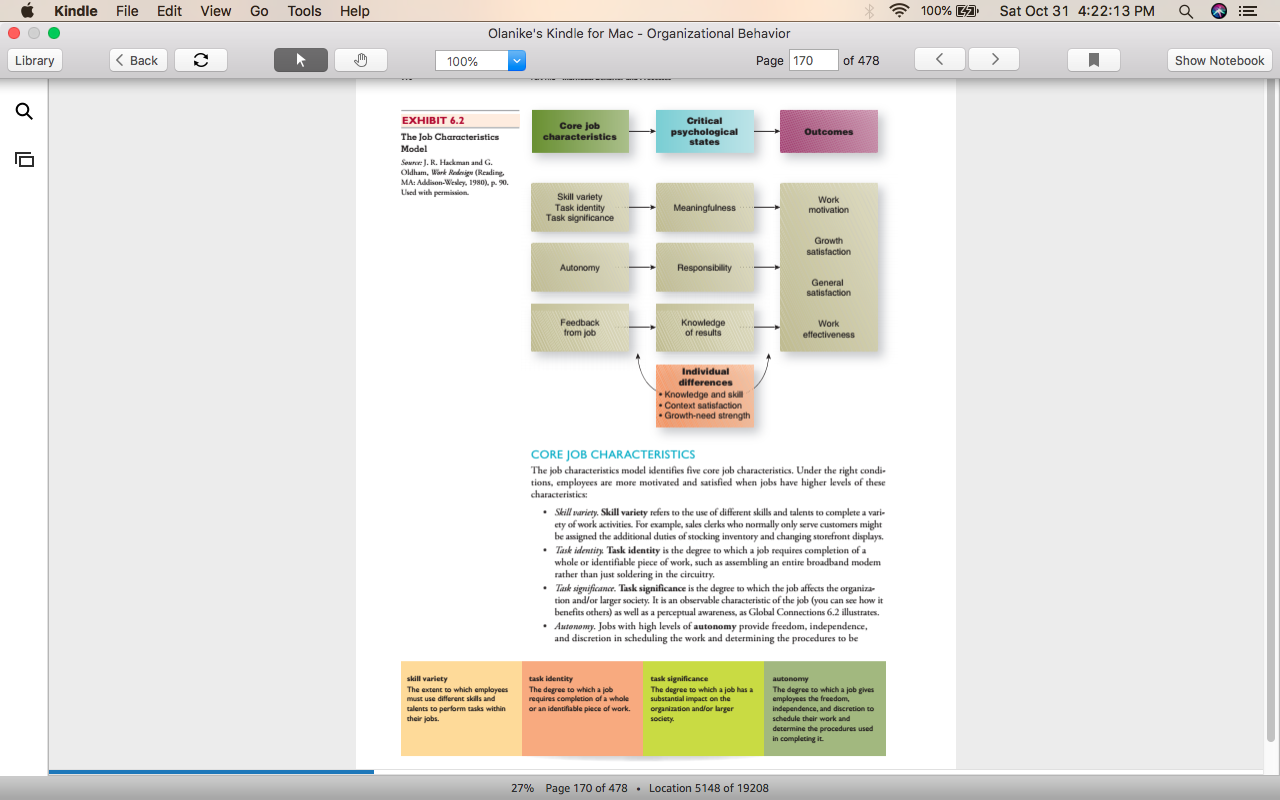This screenshot has width=1280, height=800.
Task: Click the 'EXHIBIT 6.2' label
Action: click(433, 121)
